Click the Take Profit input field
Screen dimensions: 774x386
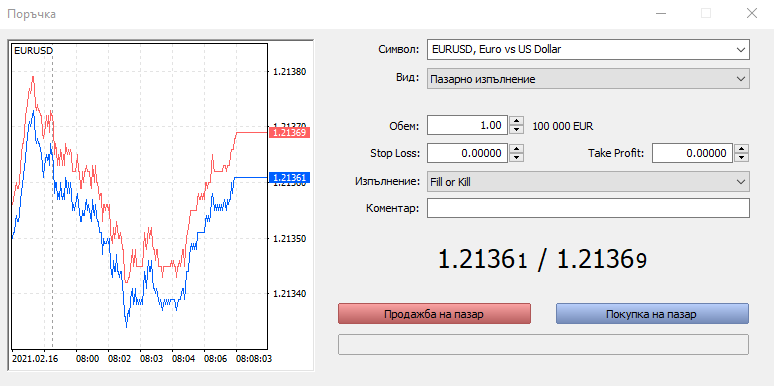pyautogui.click(x=693, y=153)
